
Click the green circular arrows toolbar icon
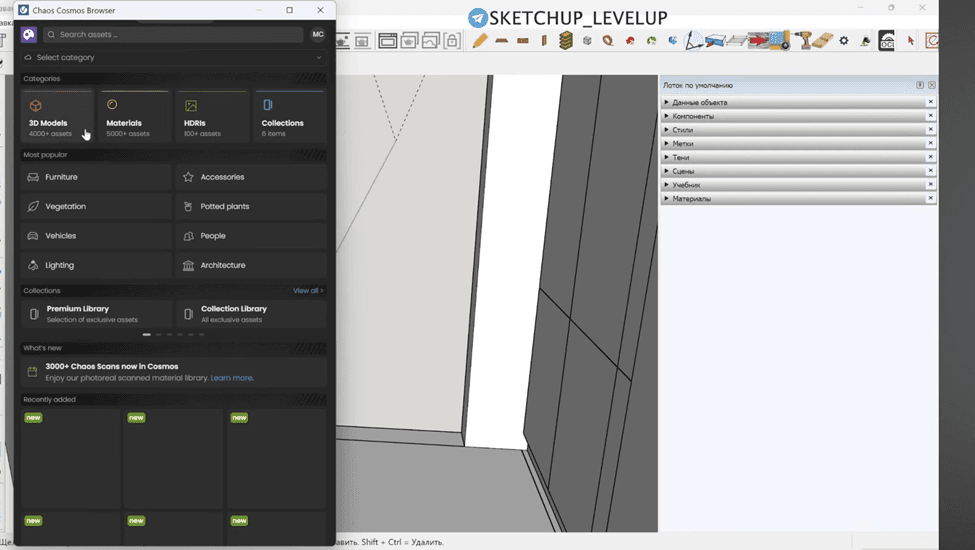[x=651, y=41]
